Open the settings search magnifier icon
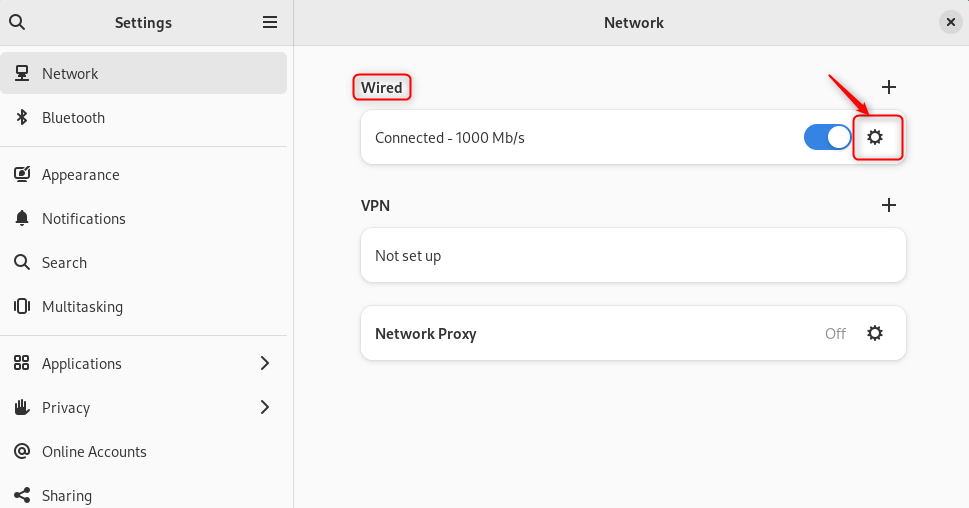This screenshot has height=508, width=969. click(x=17, y=22)
